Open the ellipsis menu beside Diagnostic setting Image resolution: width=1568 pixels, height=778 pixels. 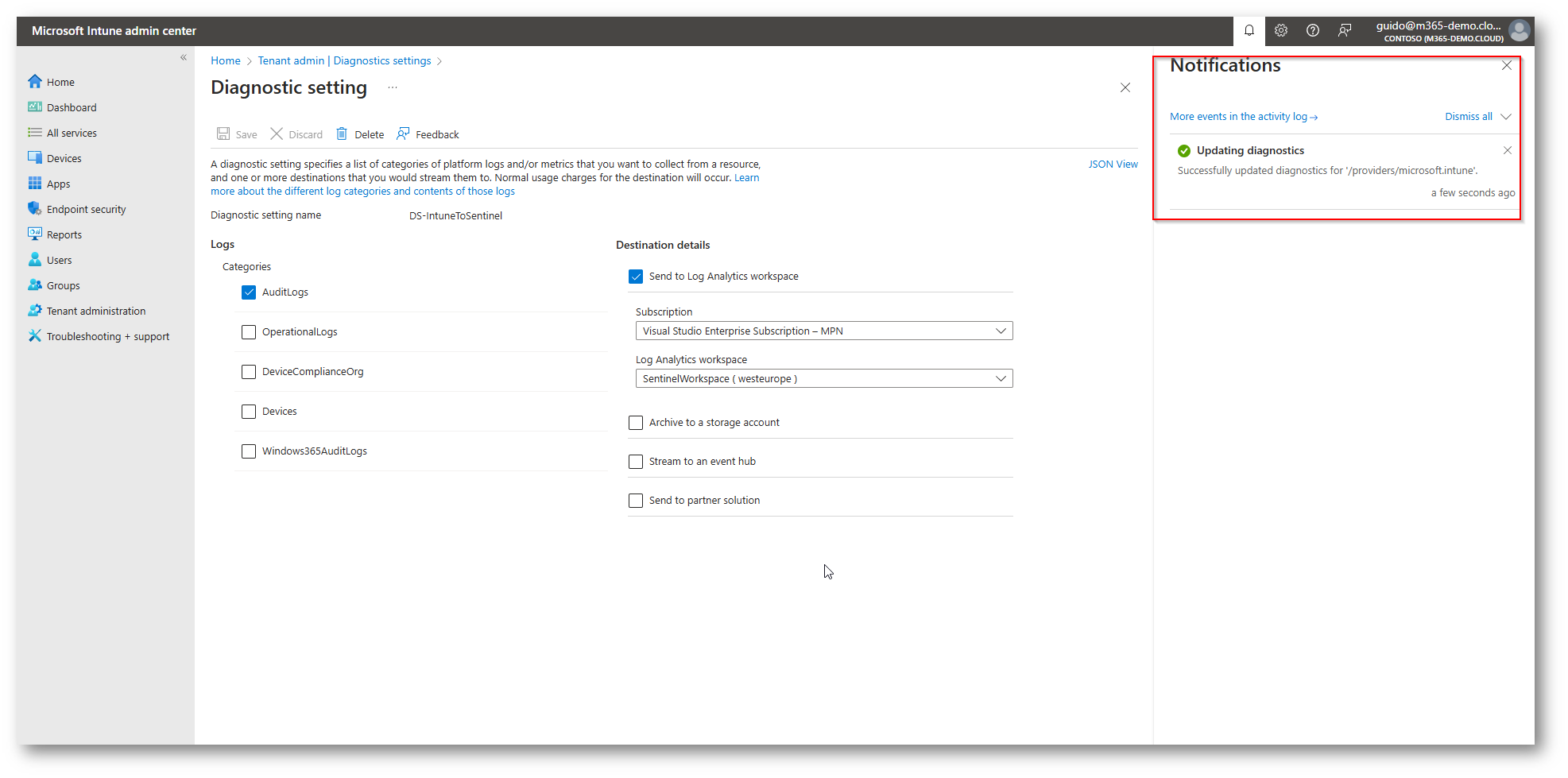point(393,87)
